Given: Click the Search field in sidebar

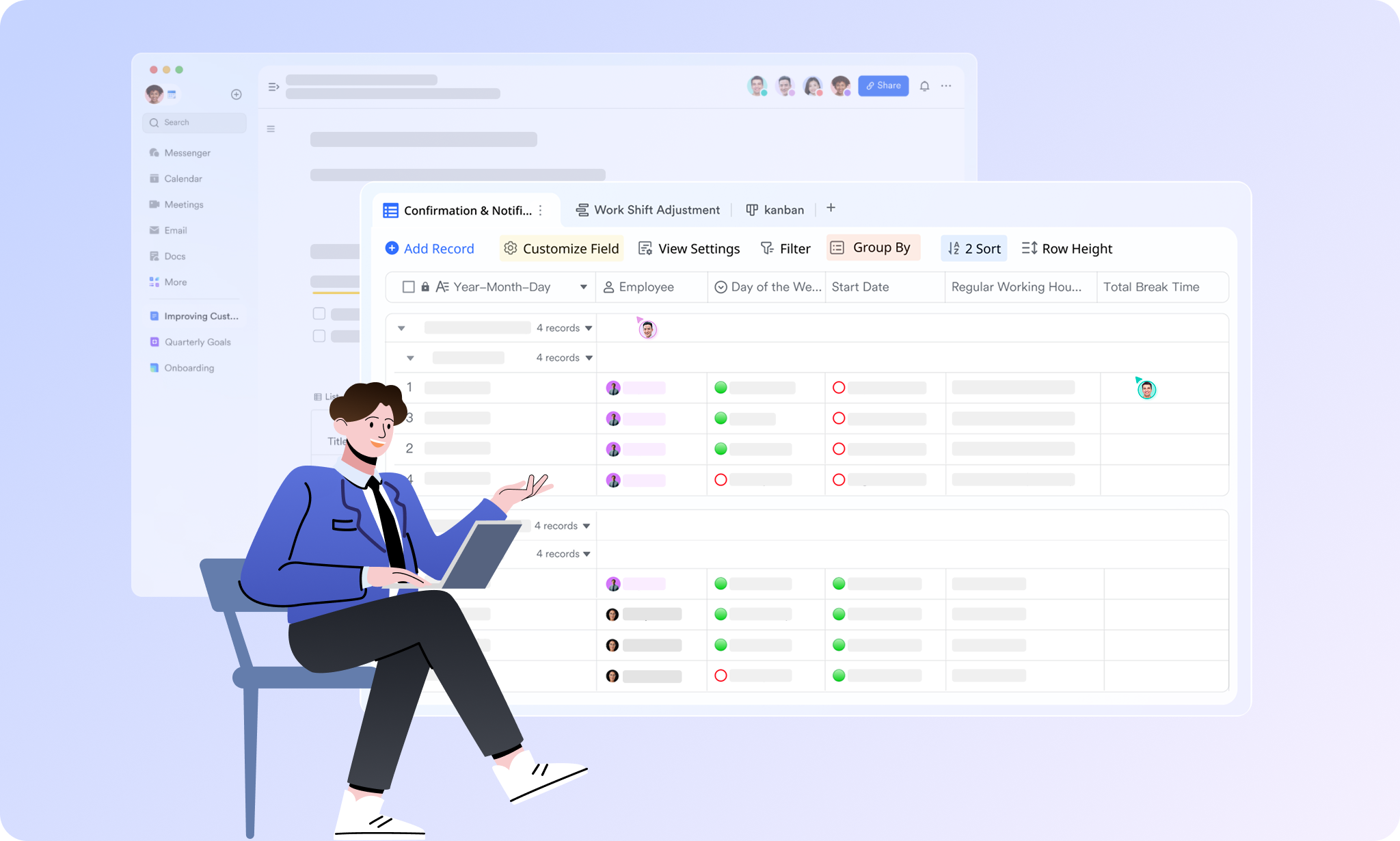Looking at the screenshot, I should (x=194, y=122).
